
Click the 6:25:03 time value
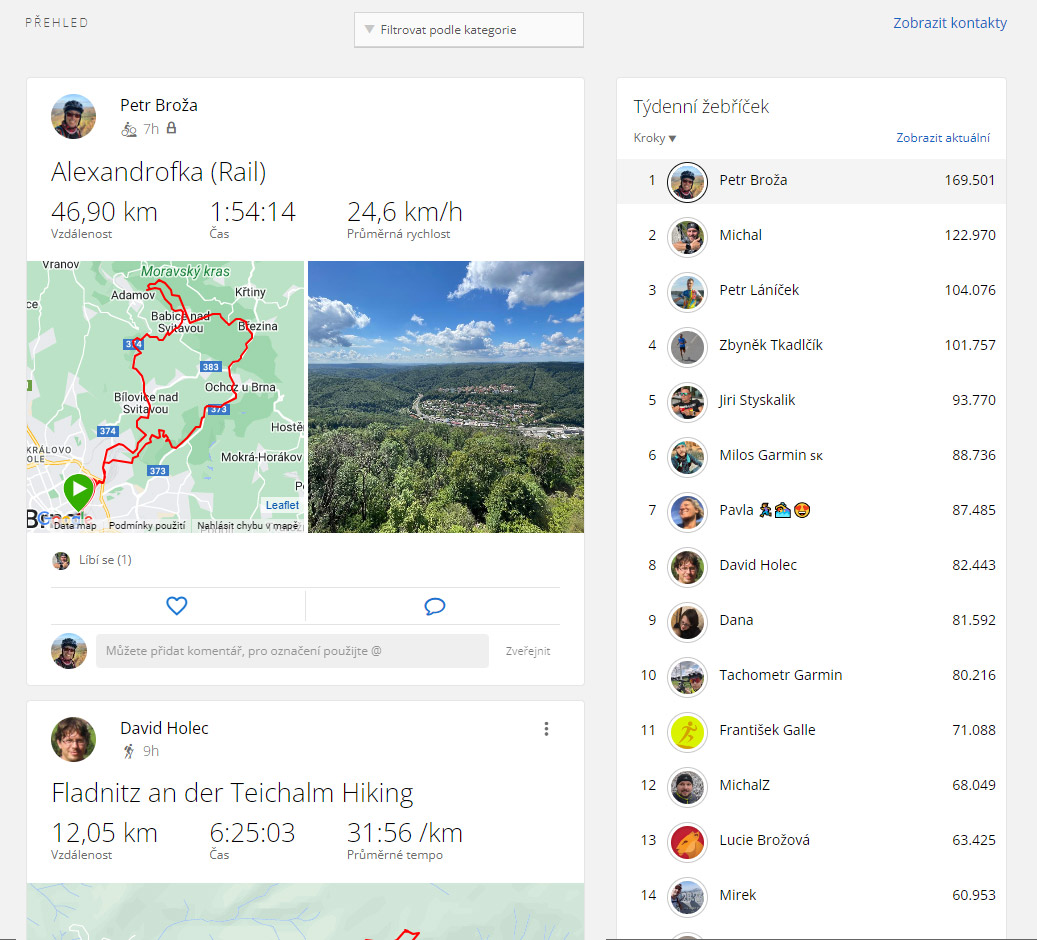click(252, 833)
